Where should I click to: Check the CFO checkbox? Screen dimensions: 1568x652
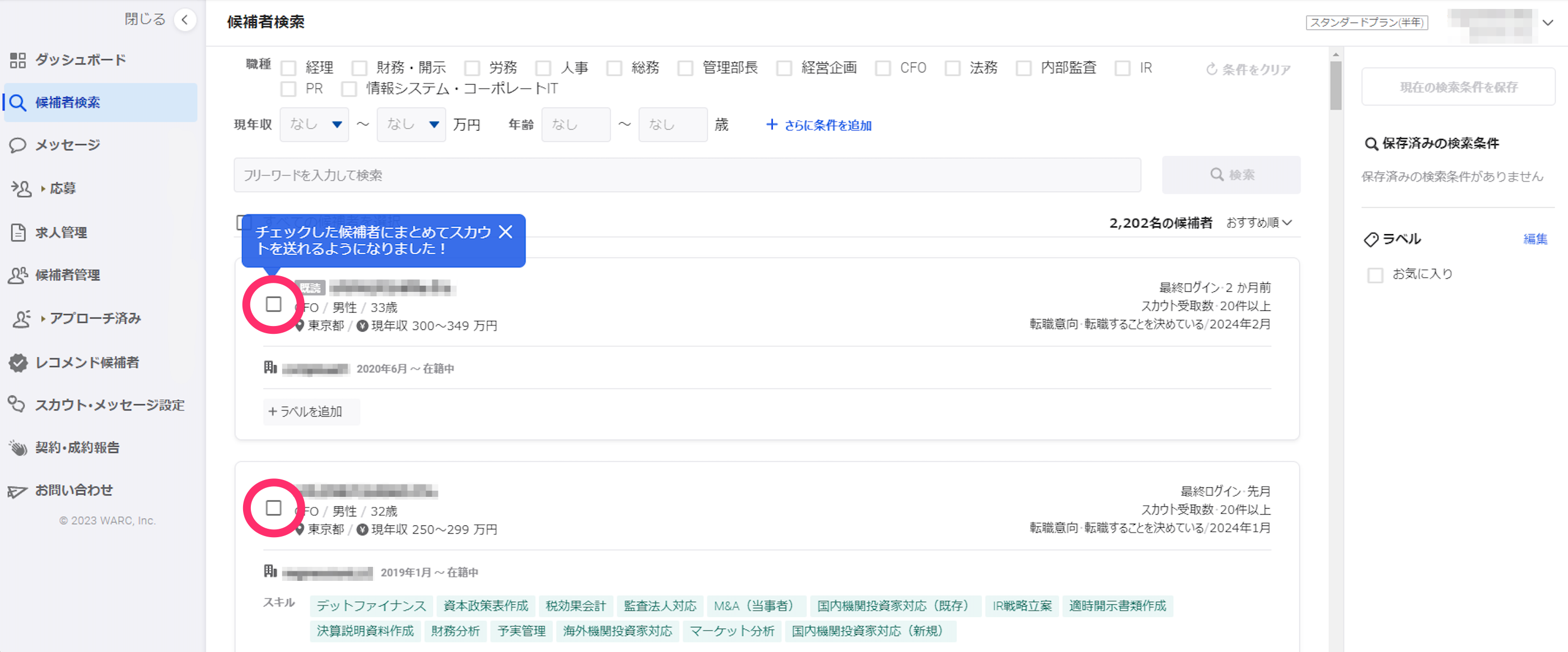883,68
